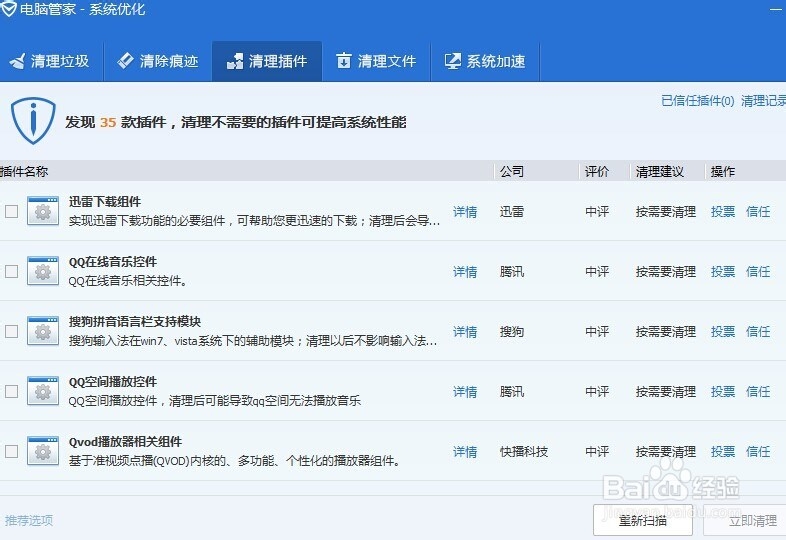This screenshot has height=540, width=786.
Task: Check the QQ在线音乐控件 checkbox
Action: point(12,271)
